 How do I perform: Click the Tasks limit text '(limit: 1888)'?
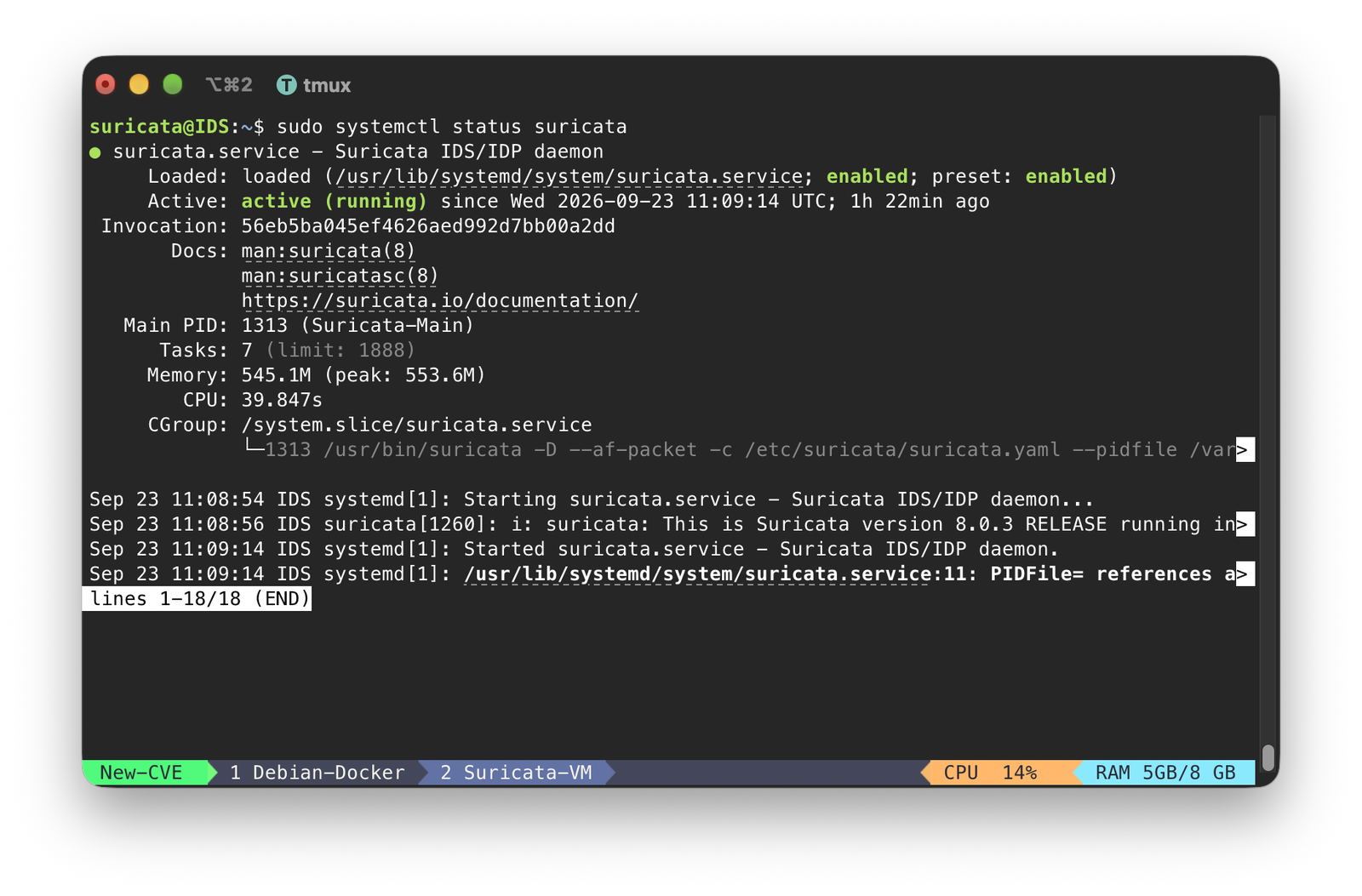point(340,351)
